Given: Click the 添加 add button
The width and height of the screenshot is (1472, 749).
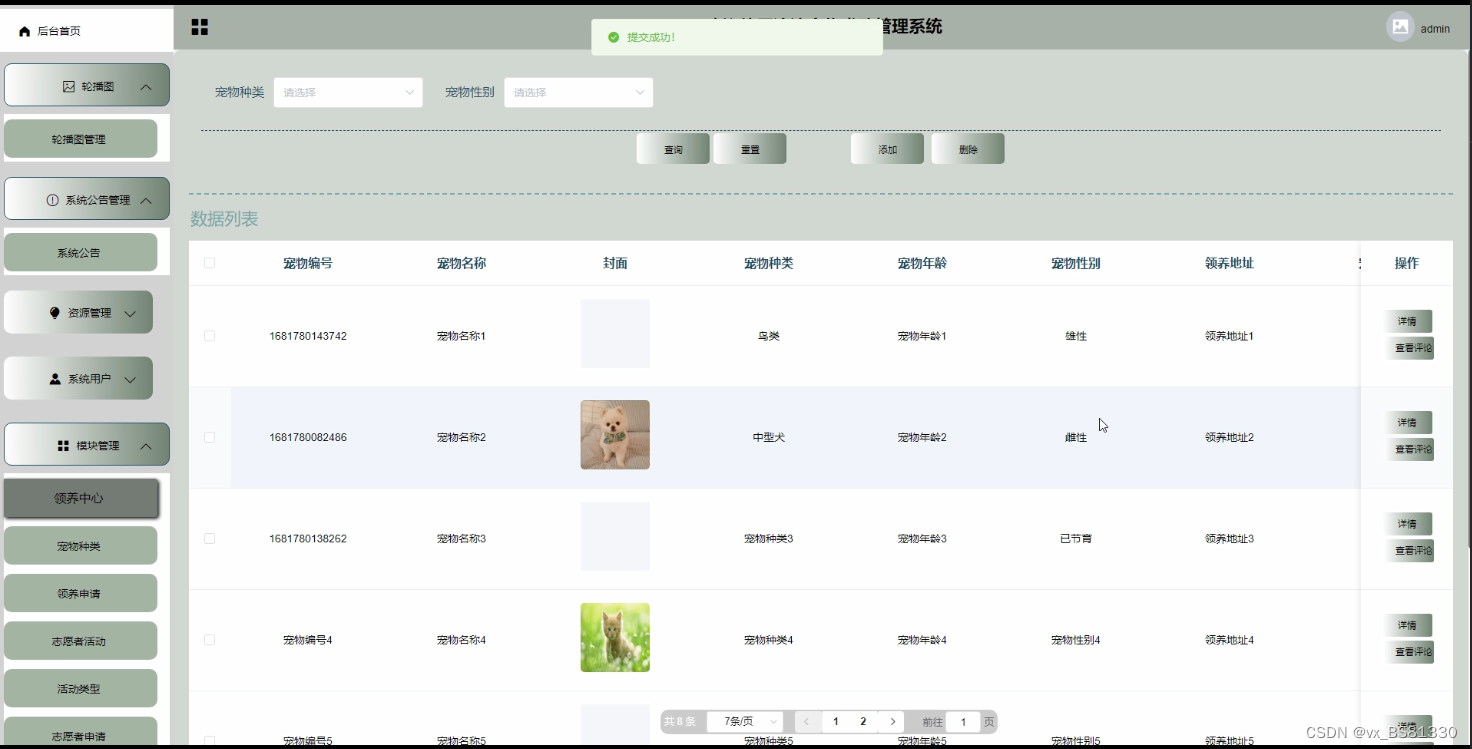Looking at the screenshot, I should (x=887, y=149).
